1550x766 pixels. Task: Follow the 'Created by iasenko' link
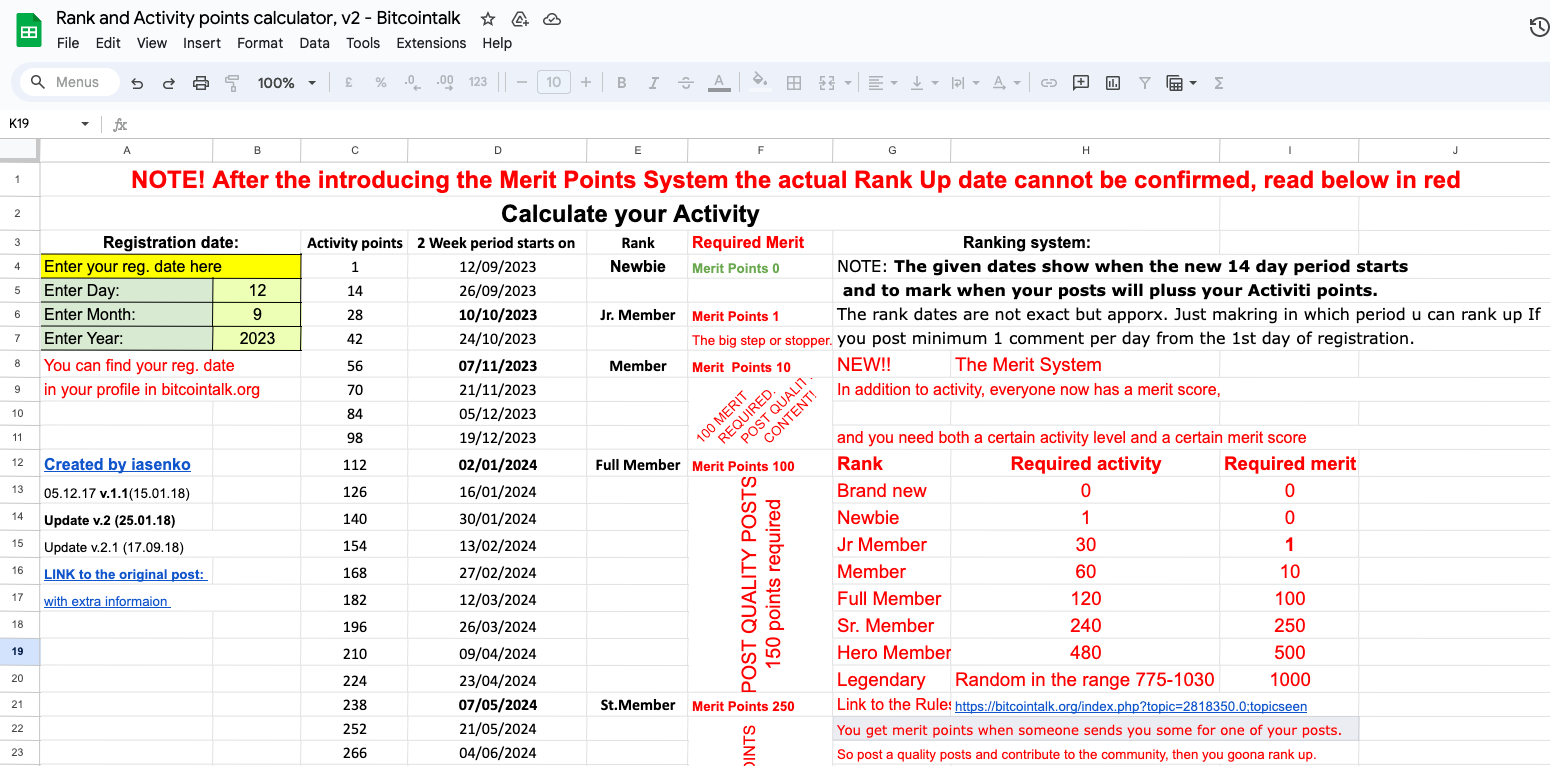pos(117,464)
